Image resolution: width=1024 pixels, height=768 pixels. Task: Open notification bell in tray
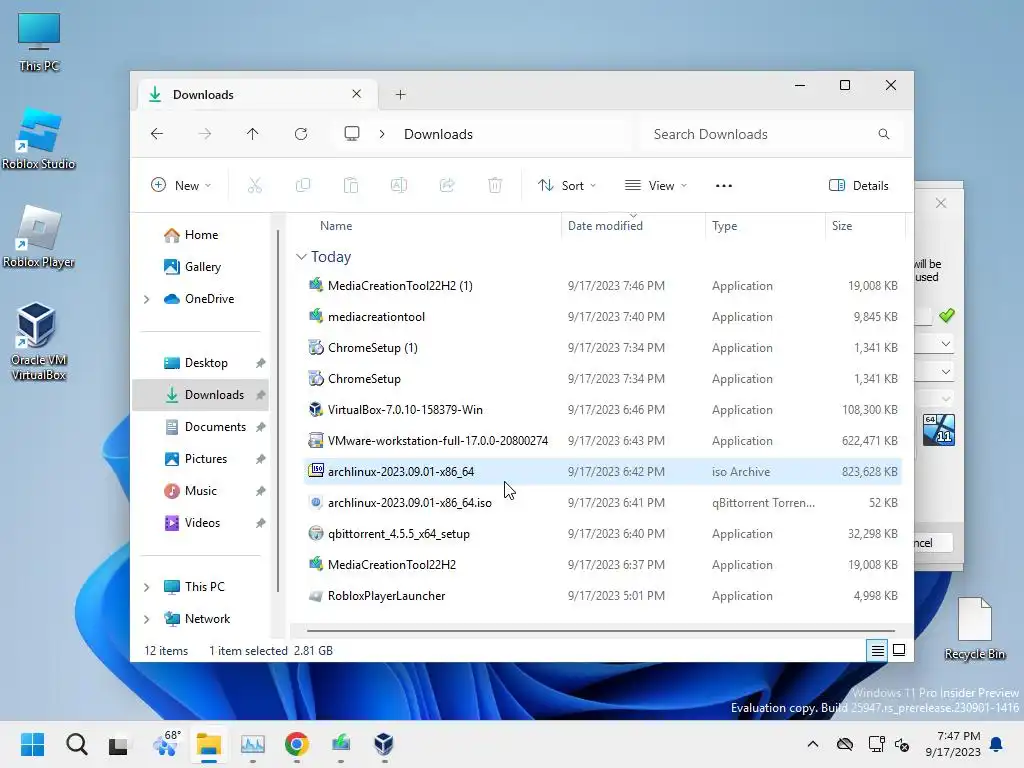[x=996, y=744]
